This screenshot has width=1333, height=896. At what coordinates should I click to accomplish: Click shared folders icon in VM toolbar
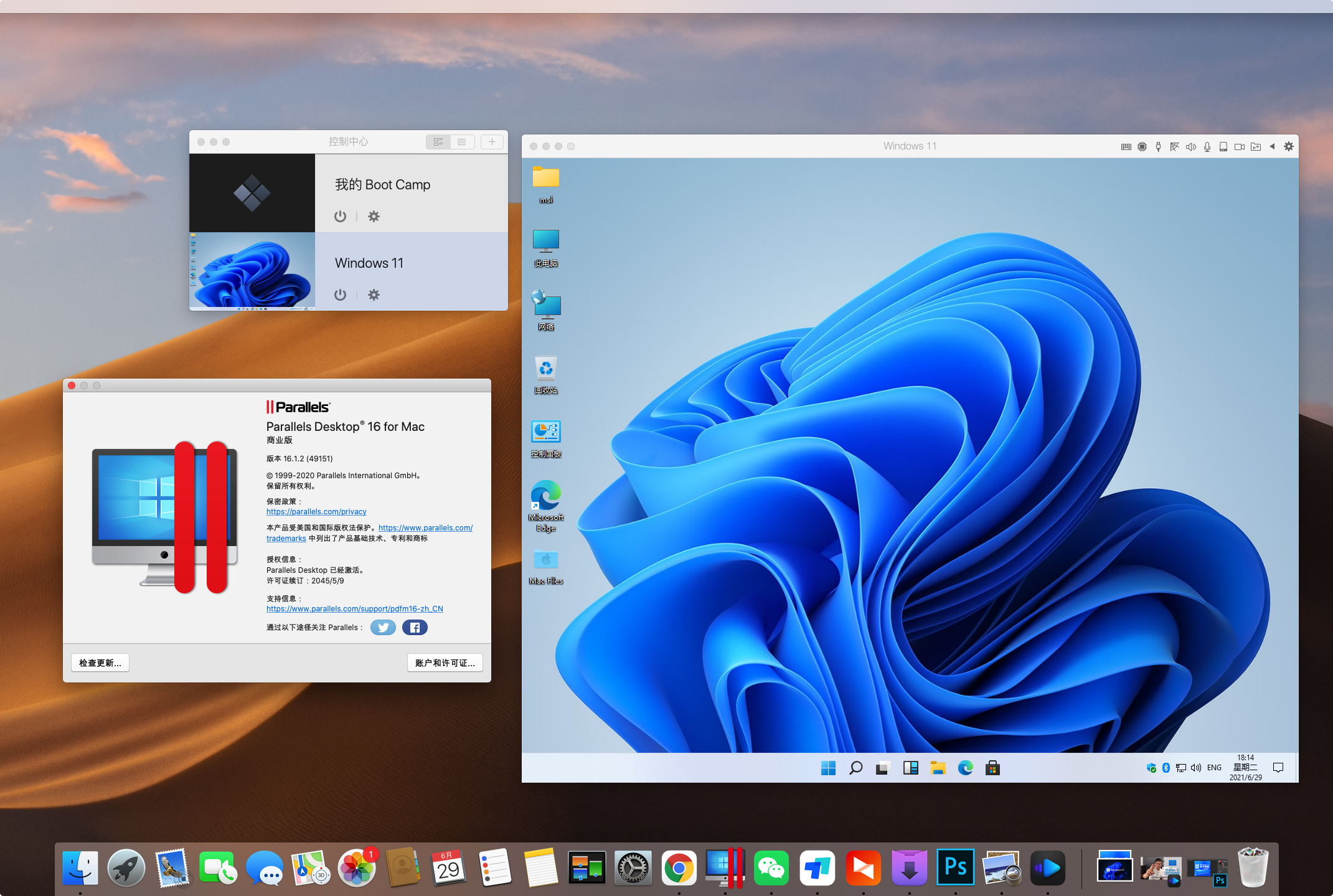point(1256,147)
